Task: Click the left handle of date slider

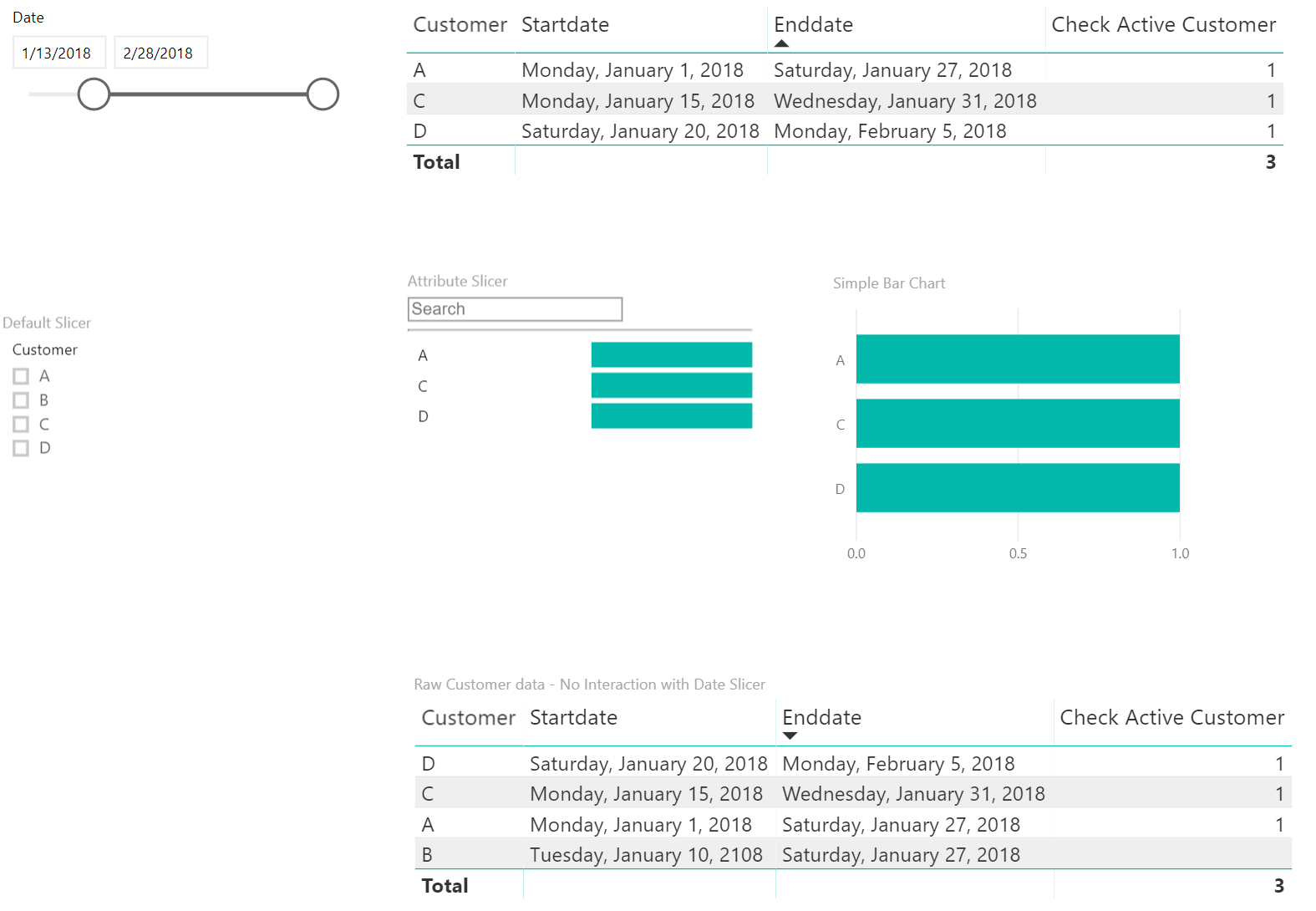Action: click(94, 94)
